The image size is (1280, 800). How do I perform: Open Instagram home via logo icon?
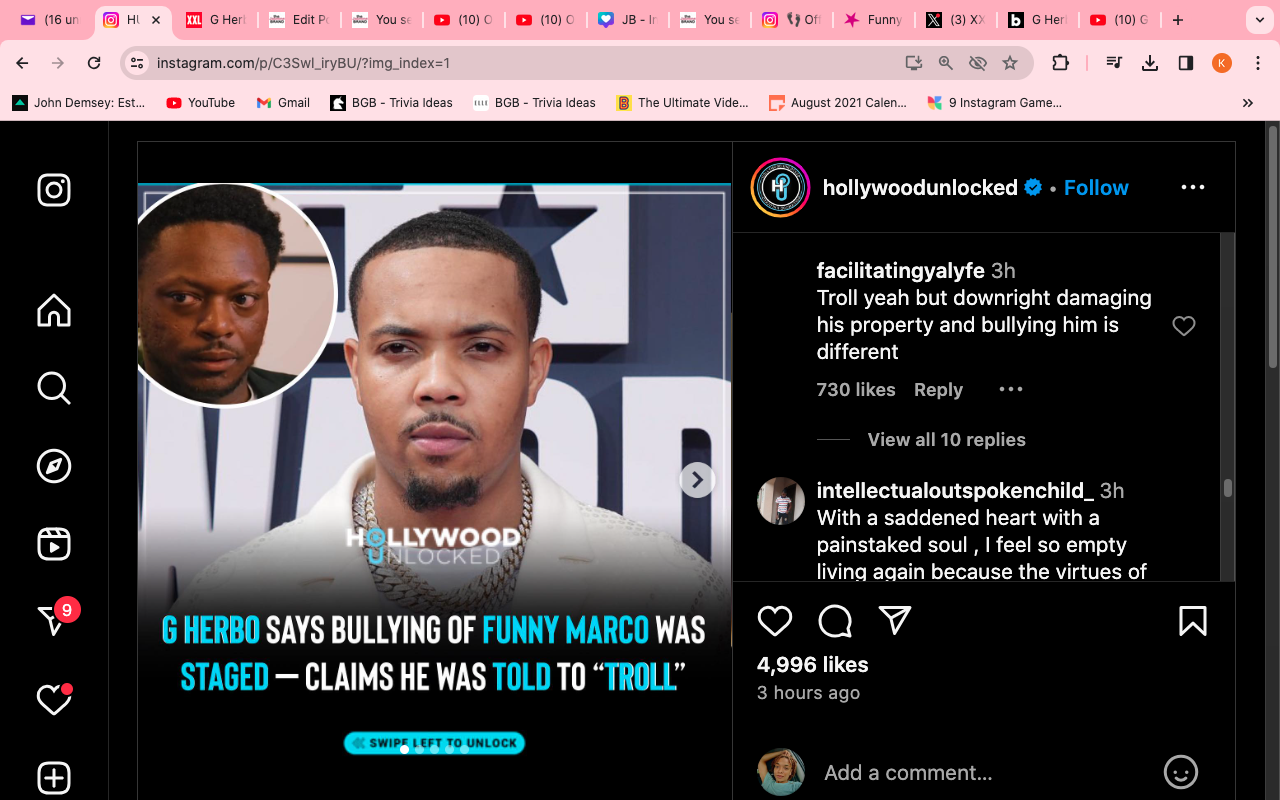(x=54, y=190)
